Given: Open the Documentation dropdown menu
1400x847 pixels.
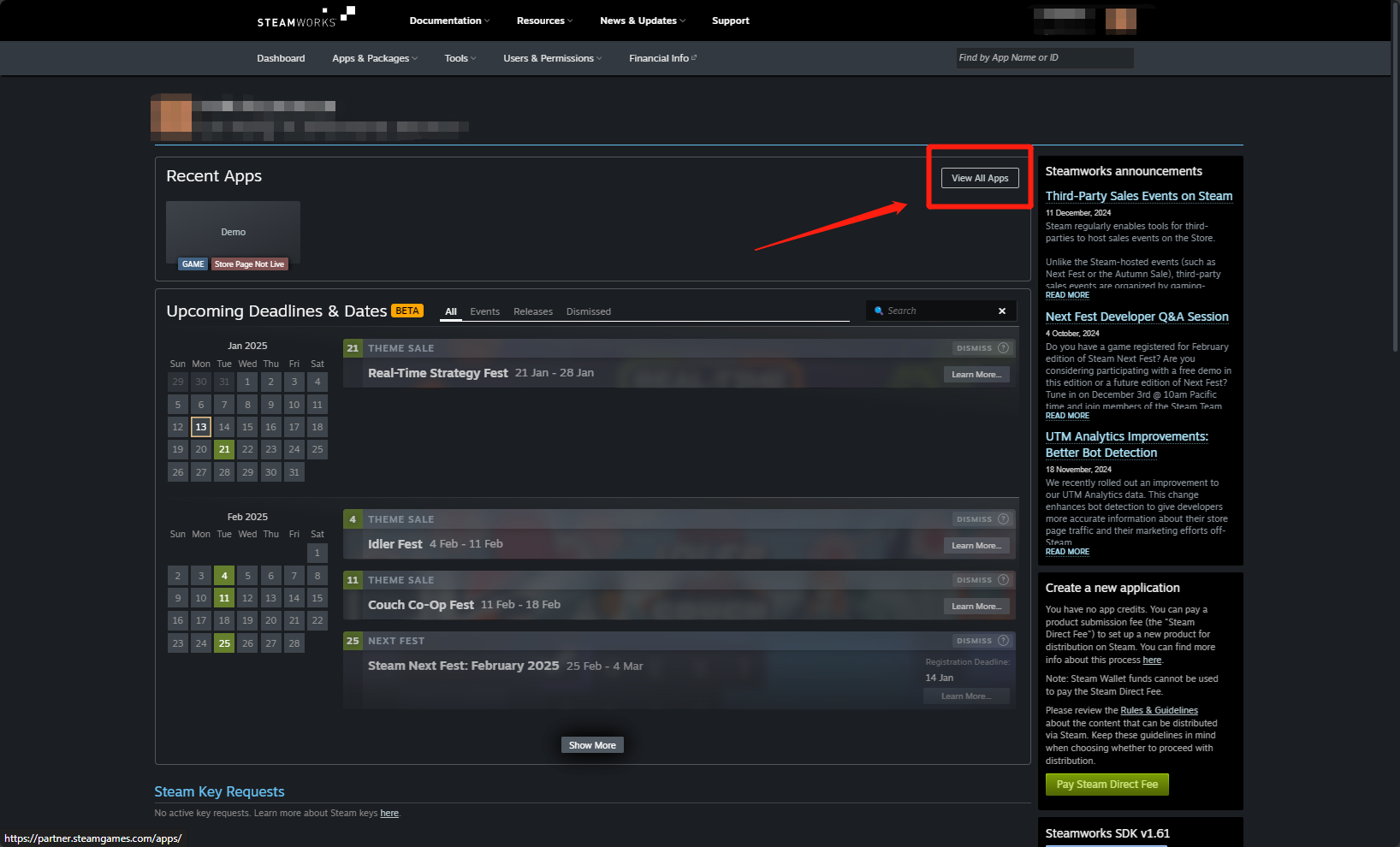Looking at the screenshot, I should point(448,21).
